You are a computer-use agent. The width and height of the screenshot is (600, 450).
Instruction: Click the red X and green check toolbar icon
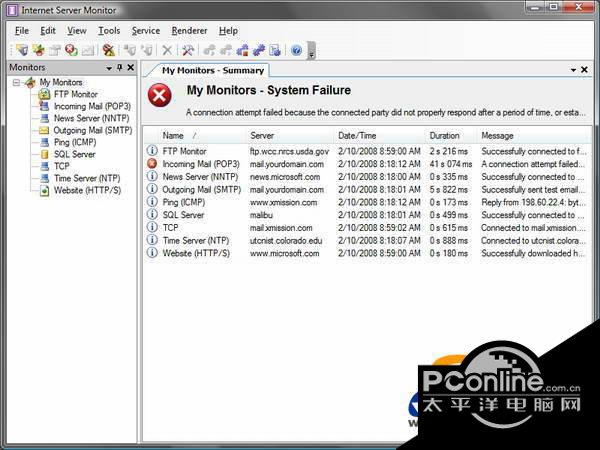71,50
